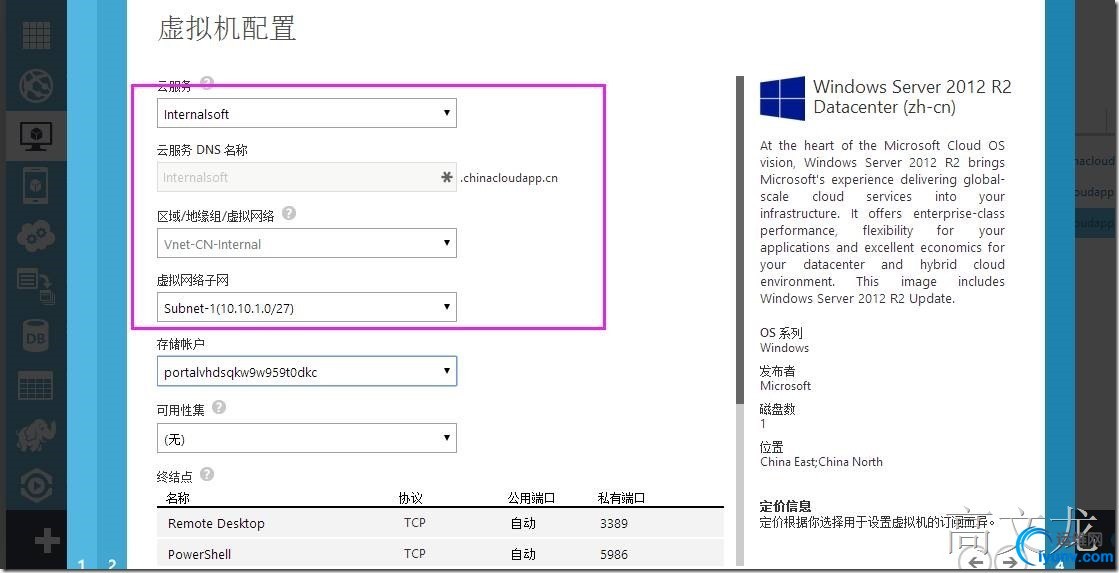
Task: Open the HDInsight elephant icon
Action: click(36, 437)
